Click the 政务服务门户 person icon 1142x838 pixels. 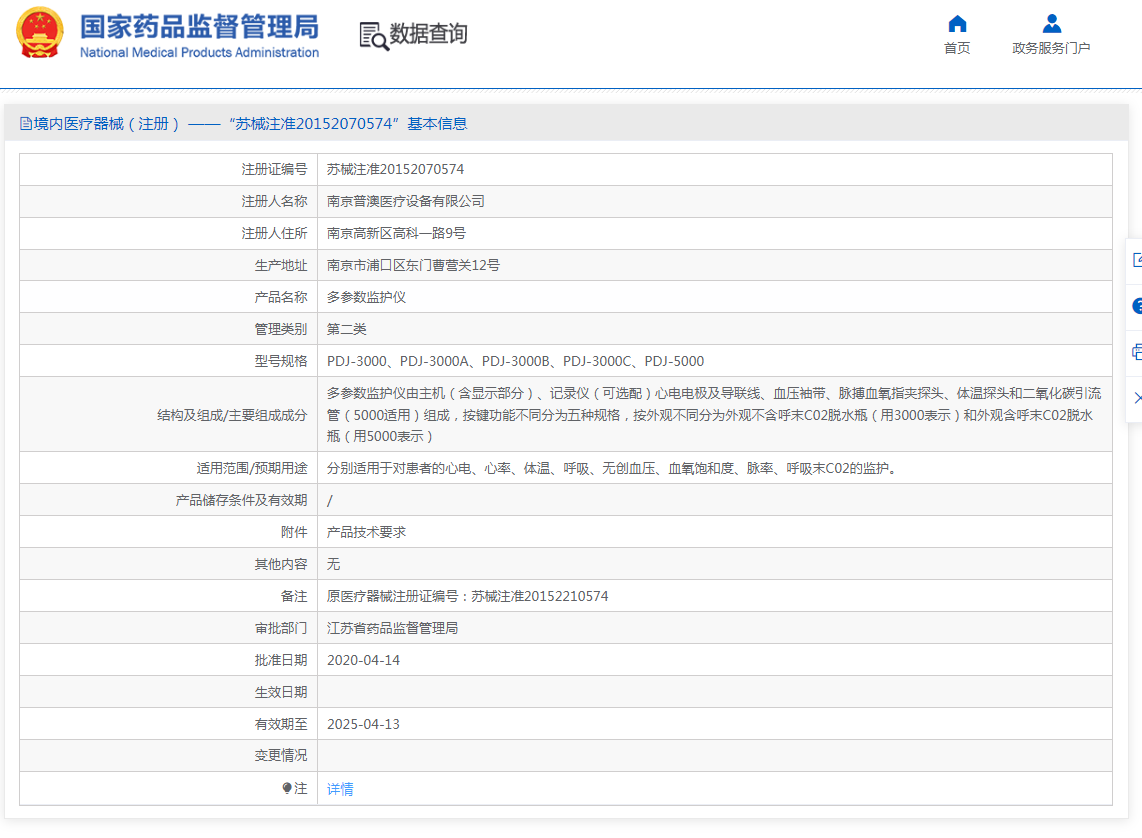pyautogui.click(x=1052, y=24)
